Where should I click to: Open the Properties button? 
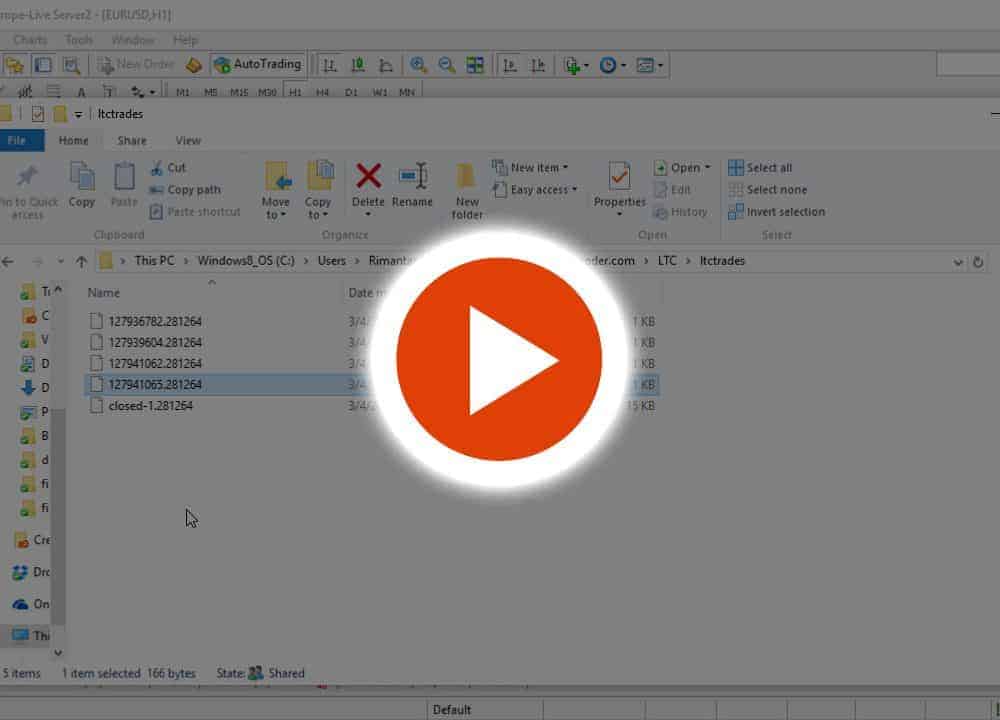pyautogui.click(x=619, y=189)
